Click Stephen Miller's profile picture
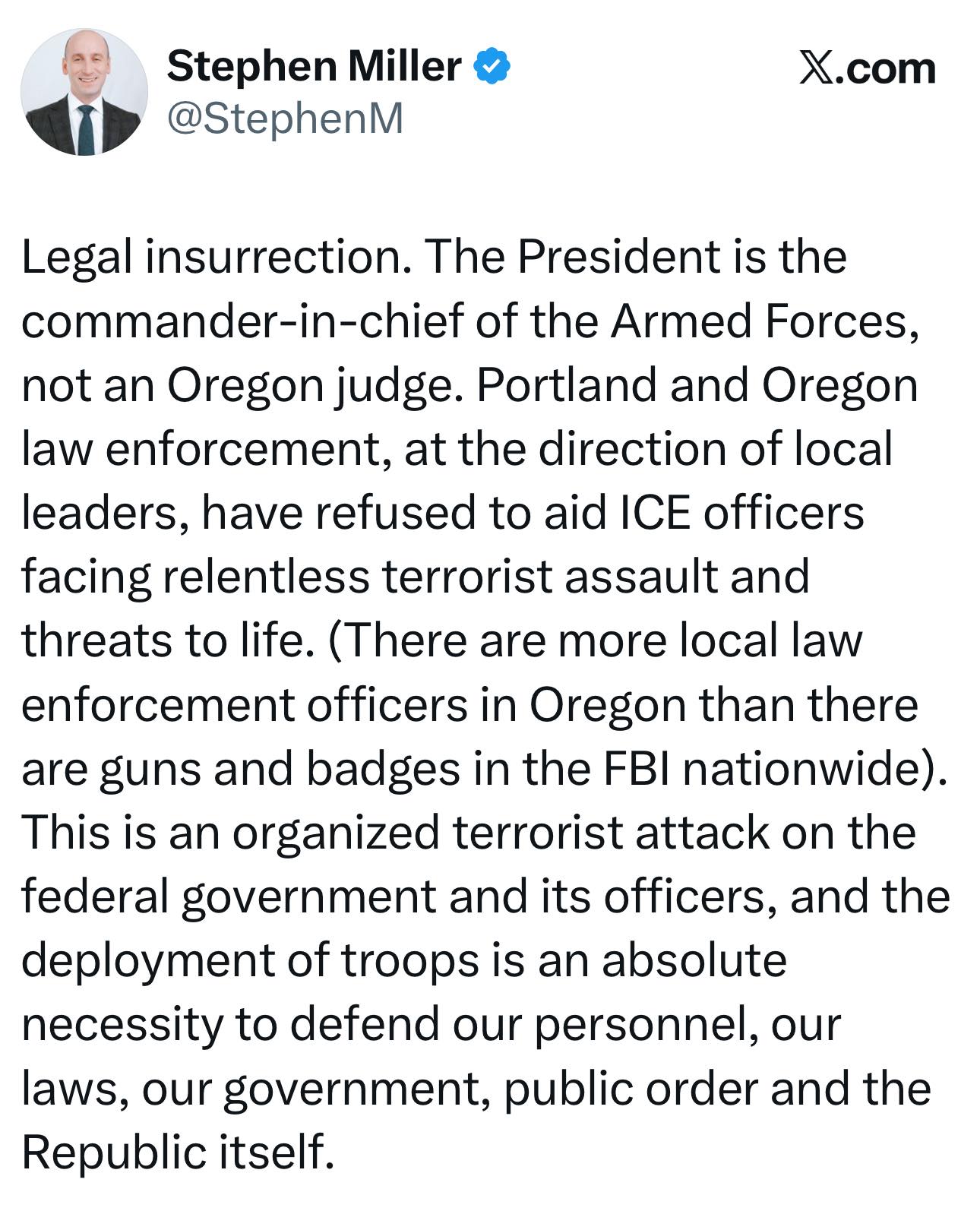 click(x=84, y=92)
